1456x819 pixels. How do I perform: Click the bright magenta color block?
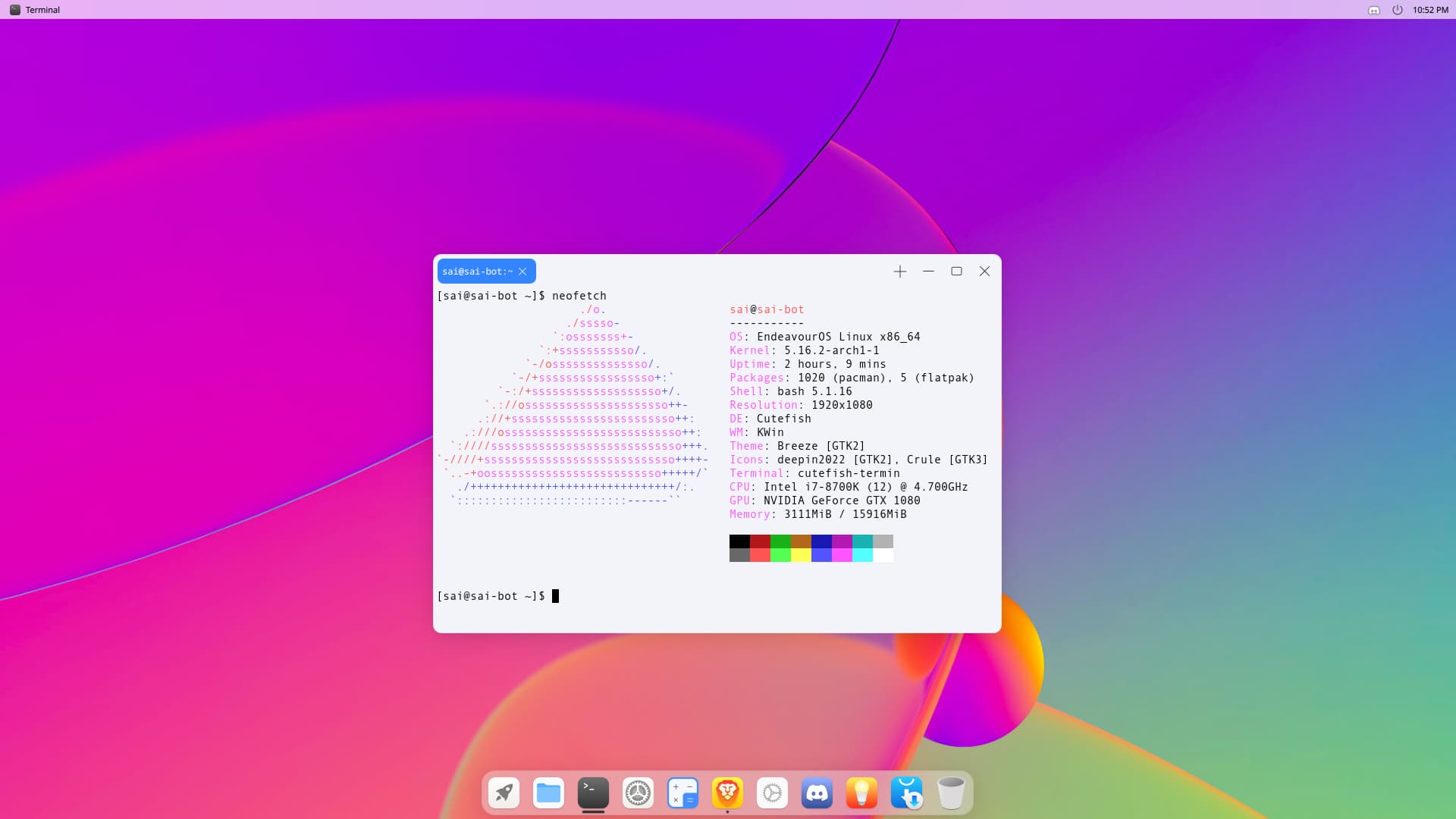click(842, 555)
